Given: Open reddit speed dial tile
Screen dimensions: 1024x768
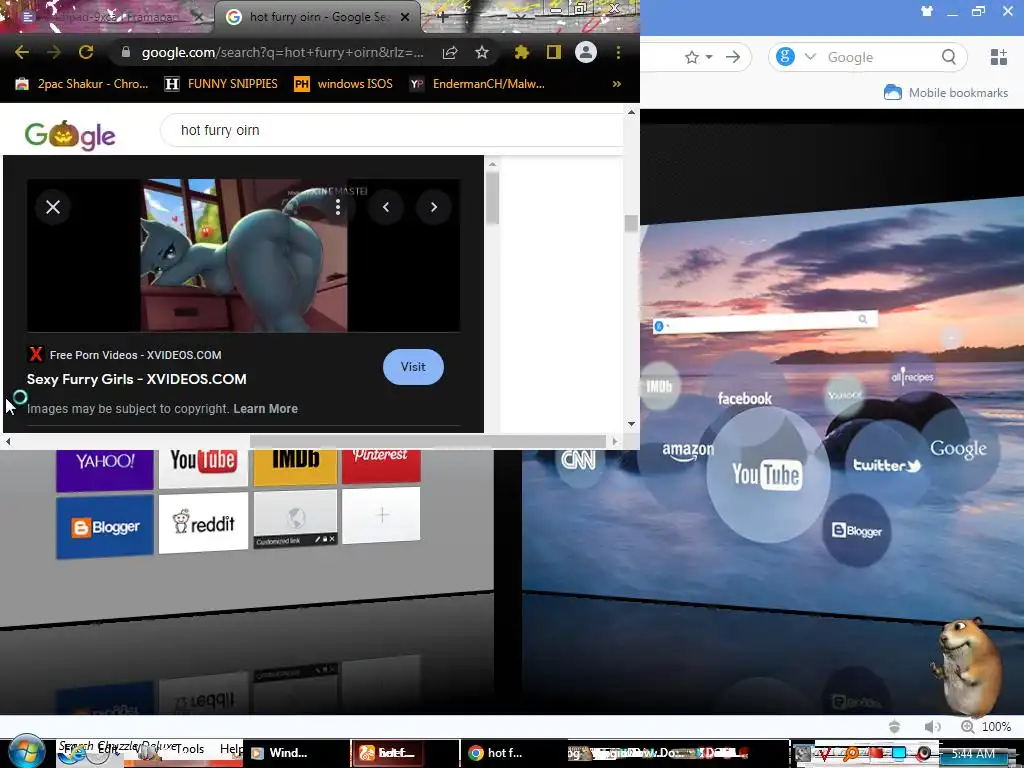Looking at the screenshot, I should pos(203,522).
